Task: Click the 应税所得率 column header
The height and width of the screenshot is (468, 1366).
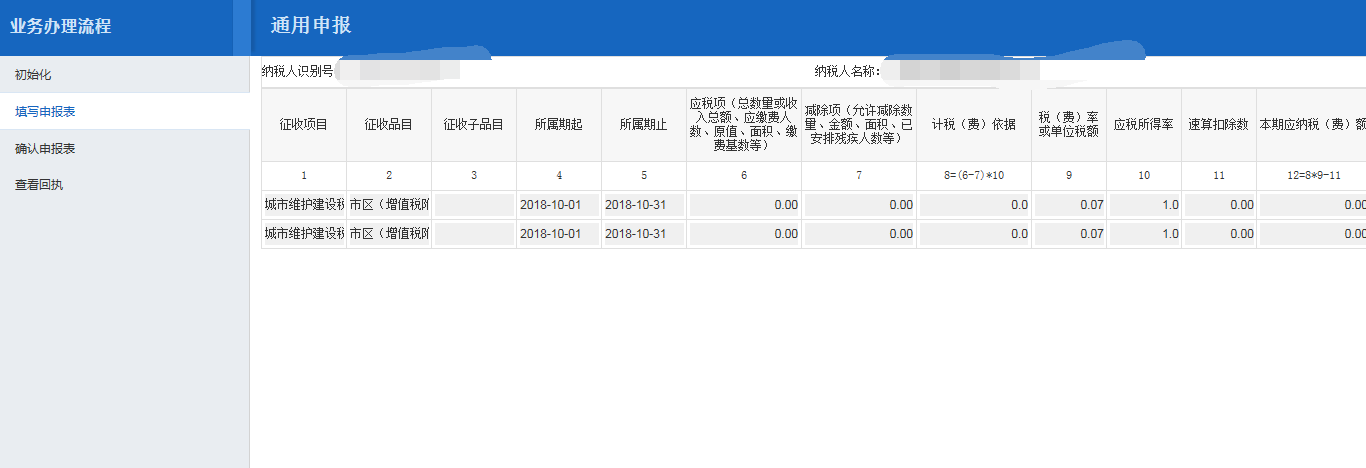Action: point(1144,125)
